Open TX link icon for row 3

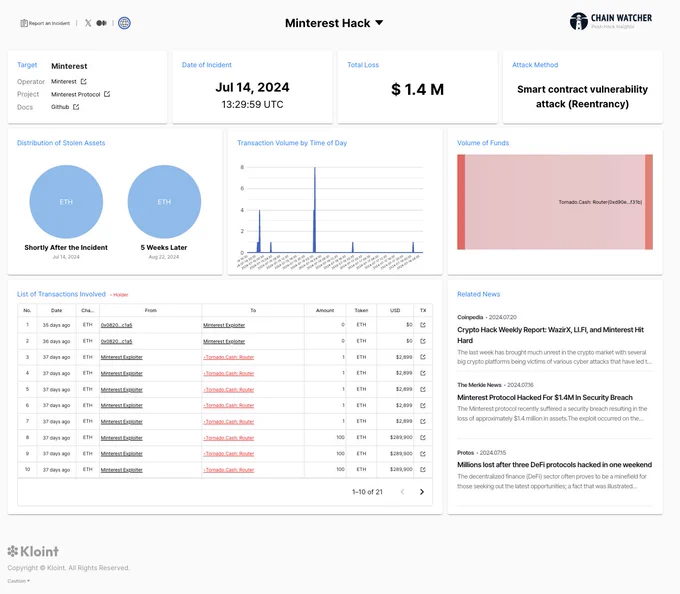coord(423,357)
